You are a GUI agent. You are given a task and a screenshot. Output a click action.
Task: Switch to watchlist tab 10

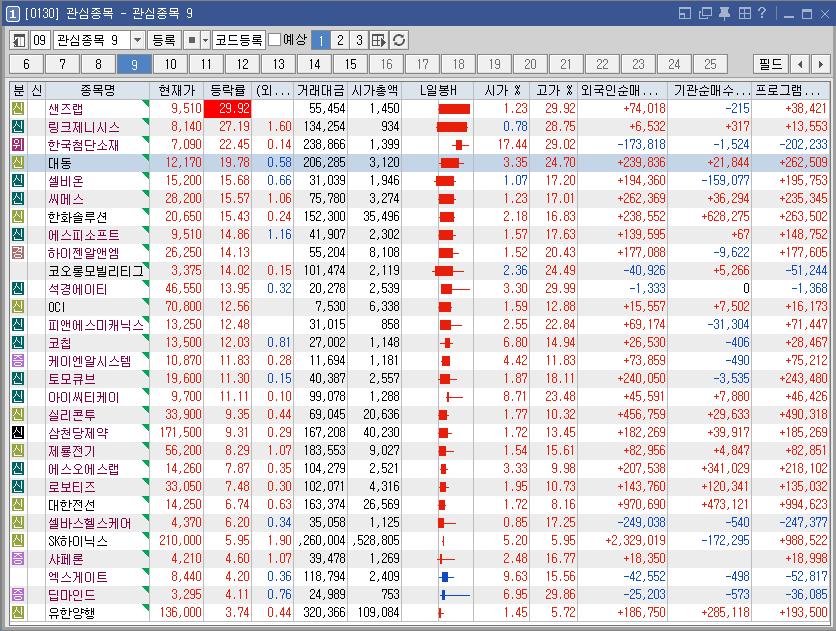tap(170, 64)
